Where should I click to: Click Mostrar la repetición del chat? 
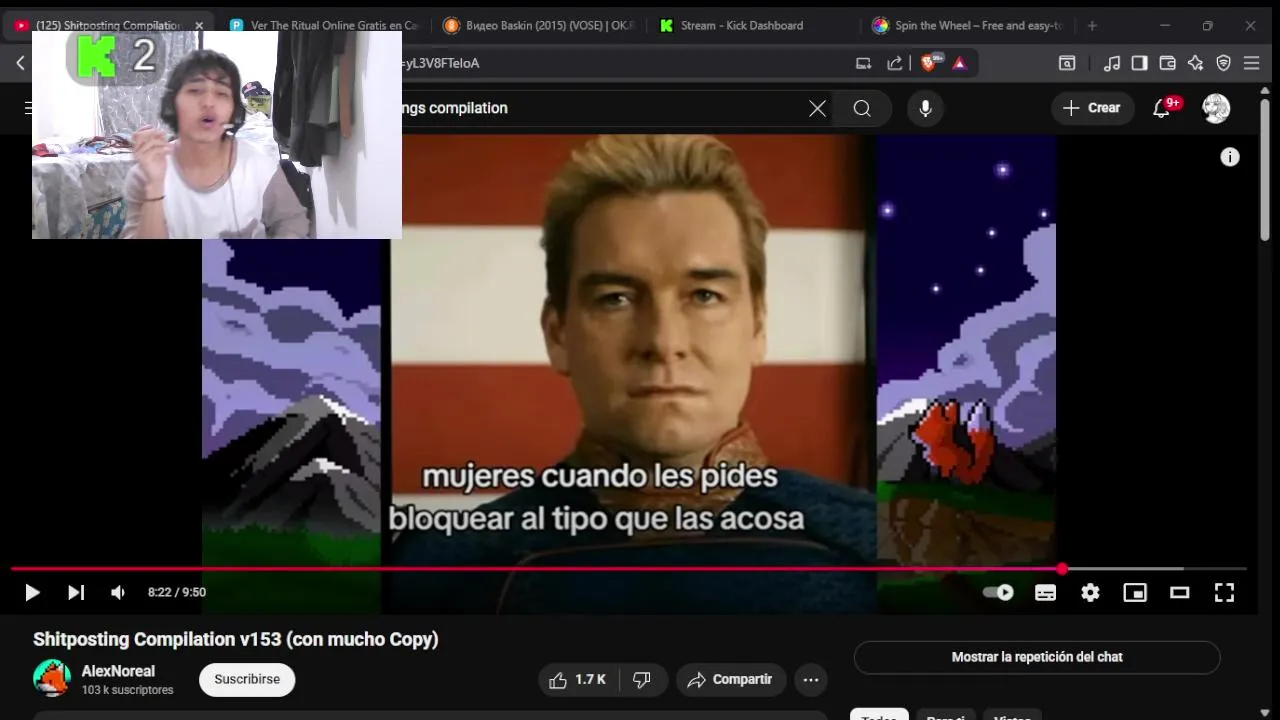1037,657
